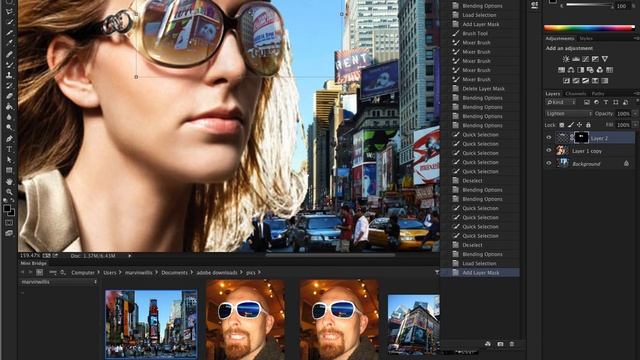Delete current state in History panel

point(512,344)
